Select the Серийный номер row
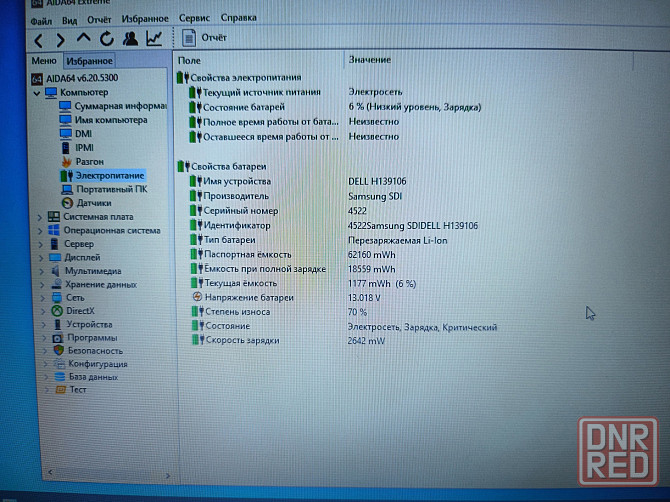Viewport: 670px width, 502px height. 278,211
